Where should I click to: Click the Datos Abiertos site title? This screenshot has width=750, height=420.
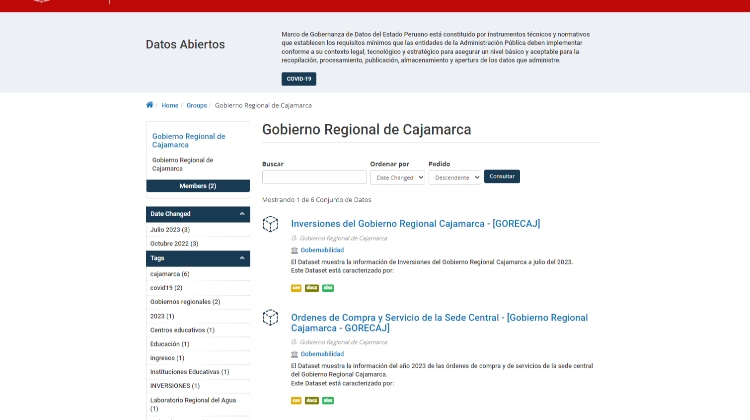pyautogui.click(x=185, y=44)
